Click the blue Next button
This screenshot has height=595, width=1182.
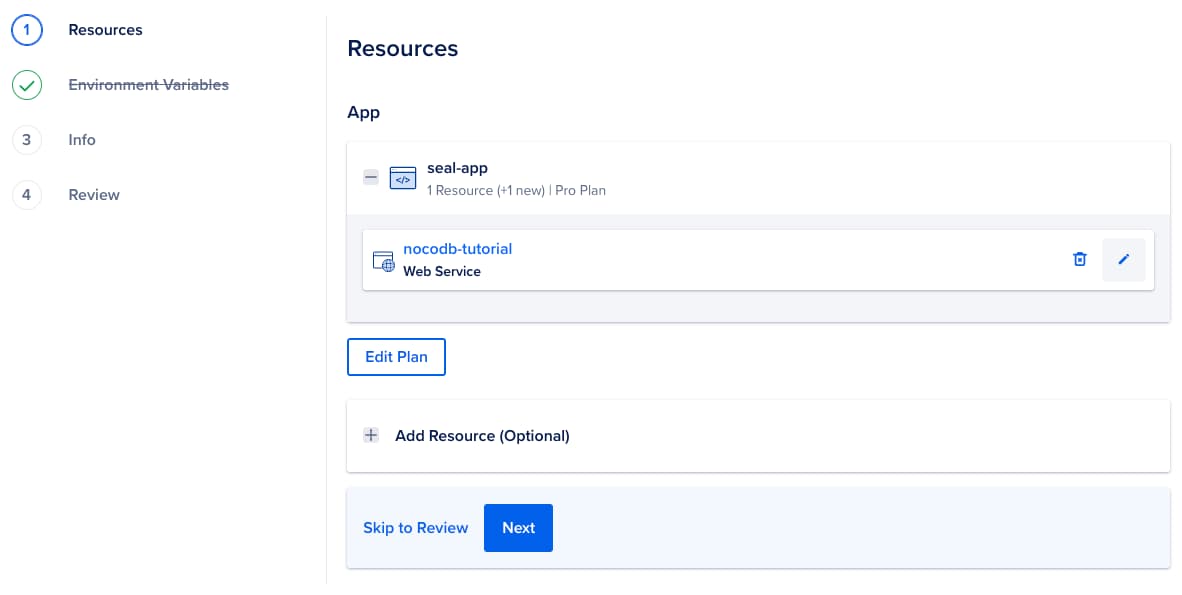pos(519,528)
